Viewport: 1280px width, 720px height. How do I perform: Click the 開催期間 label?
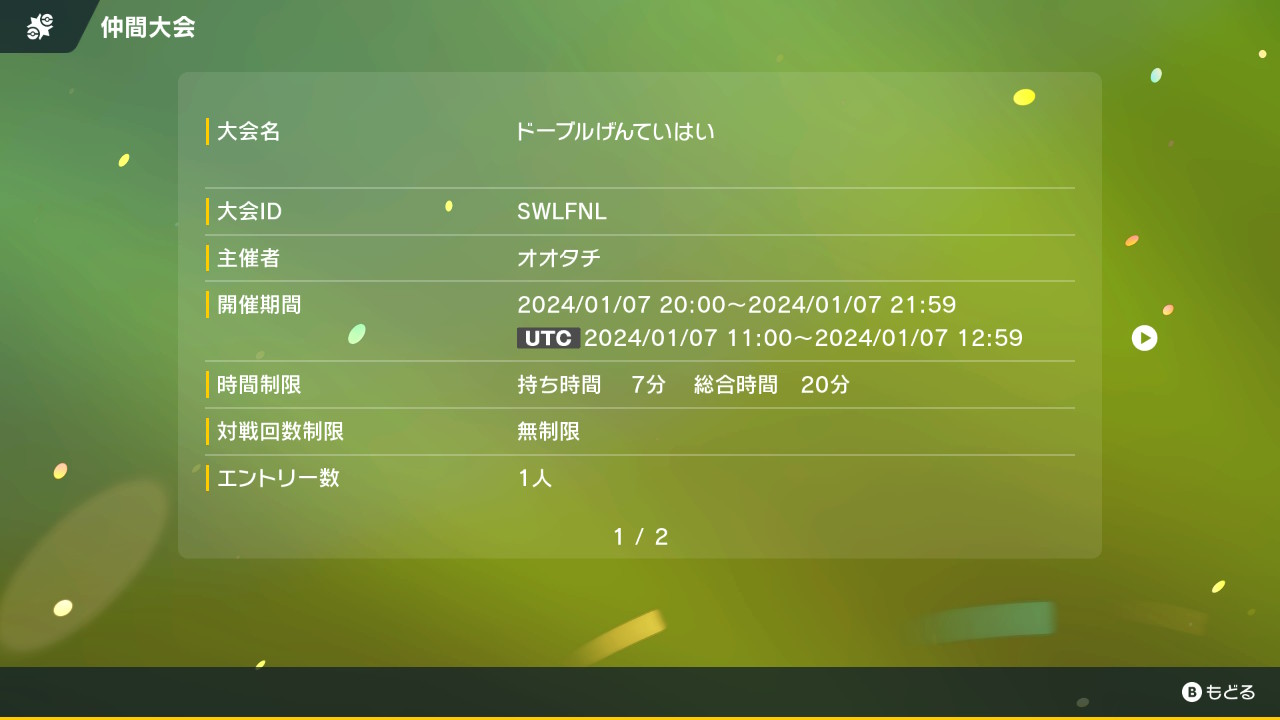pos(259,304)
